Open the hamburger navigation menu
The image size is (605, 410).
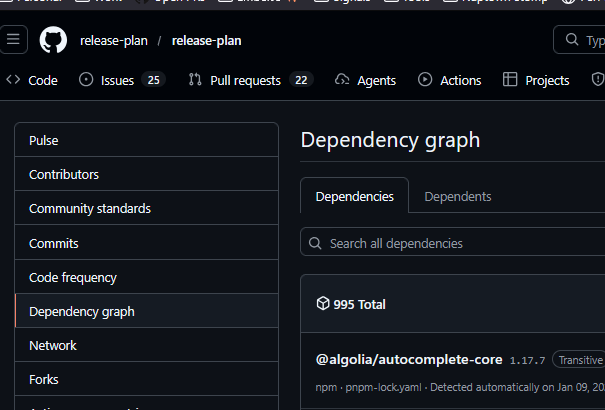pos(13,39)
